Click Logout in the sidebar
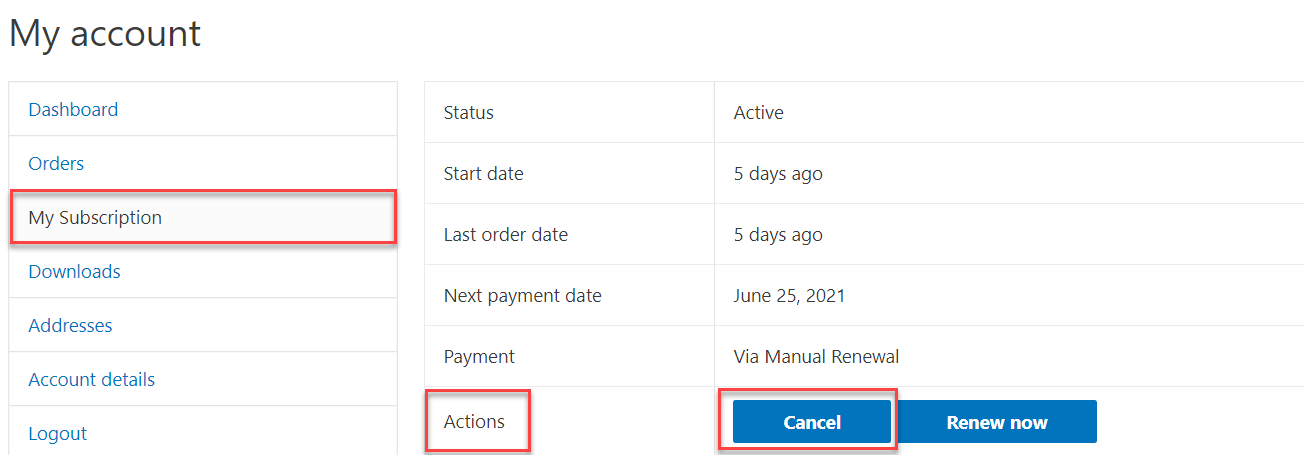 pyautogui.click(x=57, y=434)
